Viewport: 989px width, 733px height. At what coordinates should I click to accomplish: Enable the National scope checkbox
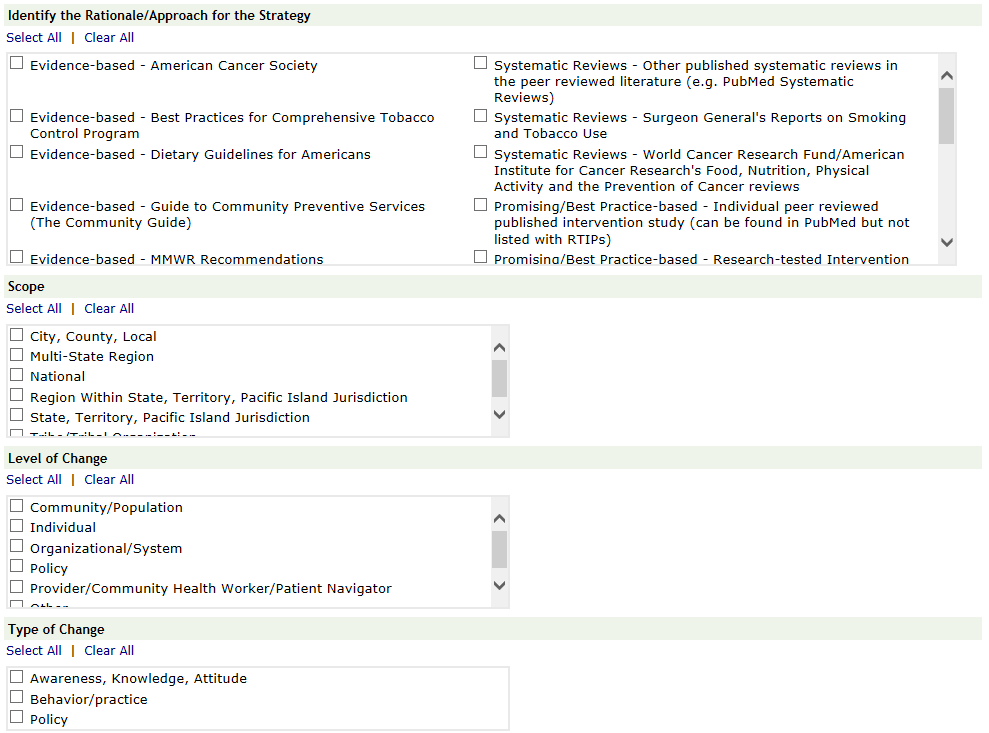pos(17,375)
